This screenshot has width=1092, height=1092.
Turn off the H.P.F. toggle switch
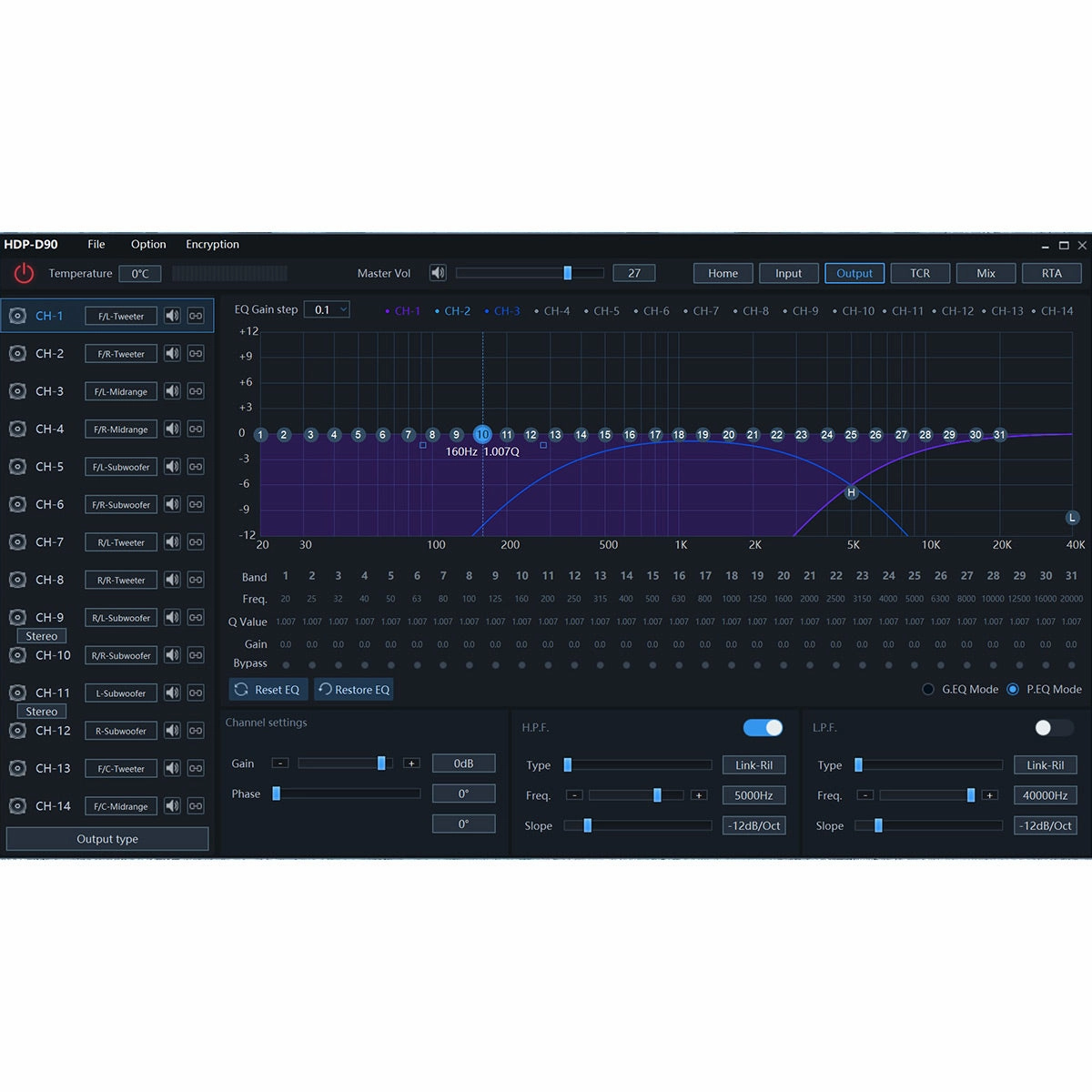763,728
